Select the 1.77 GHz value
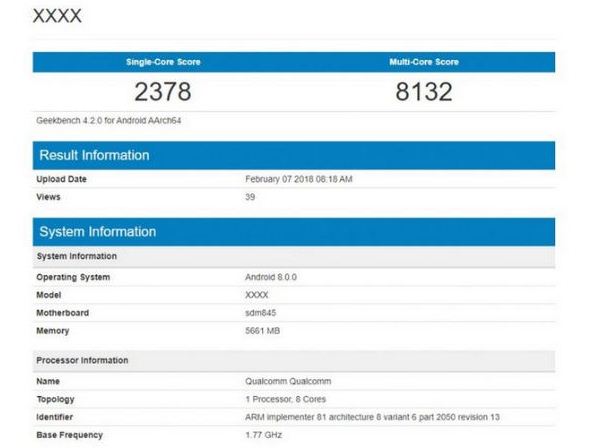 click(x=264, y=435)
